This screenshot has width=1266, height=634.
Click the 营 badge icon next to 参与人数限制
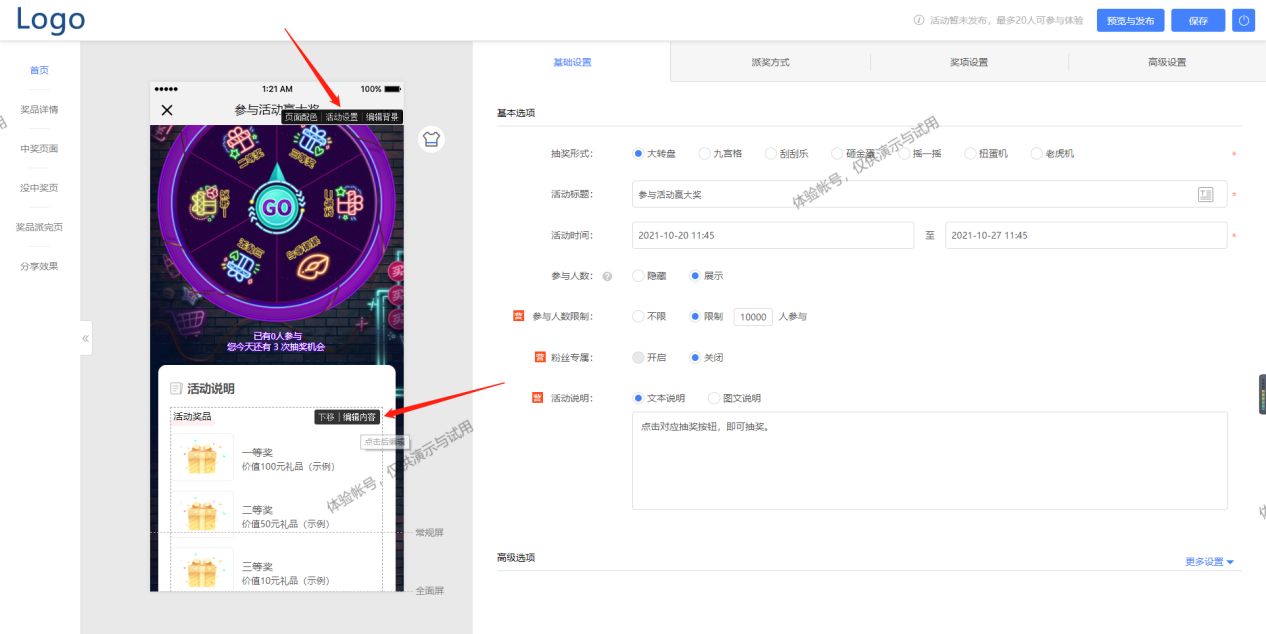point(517,315)
